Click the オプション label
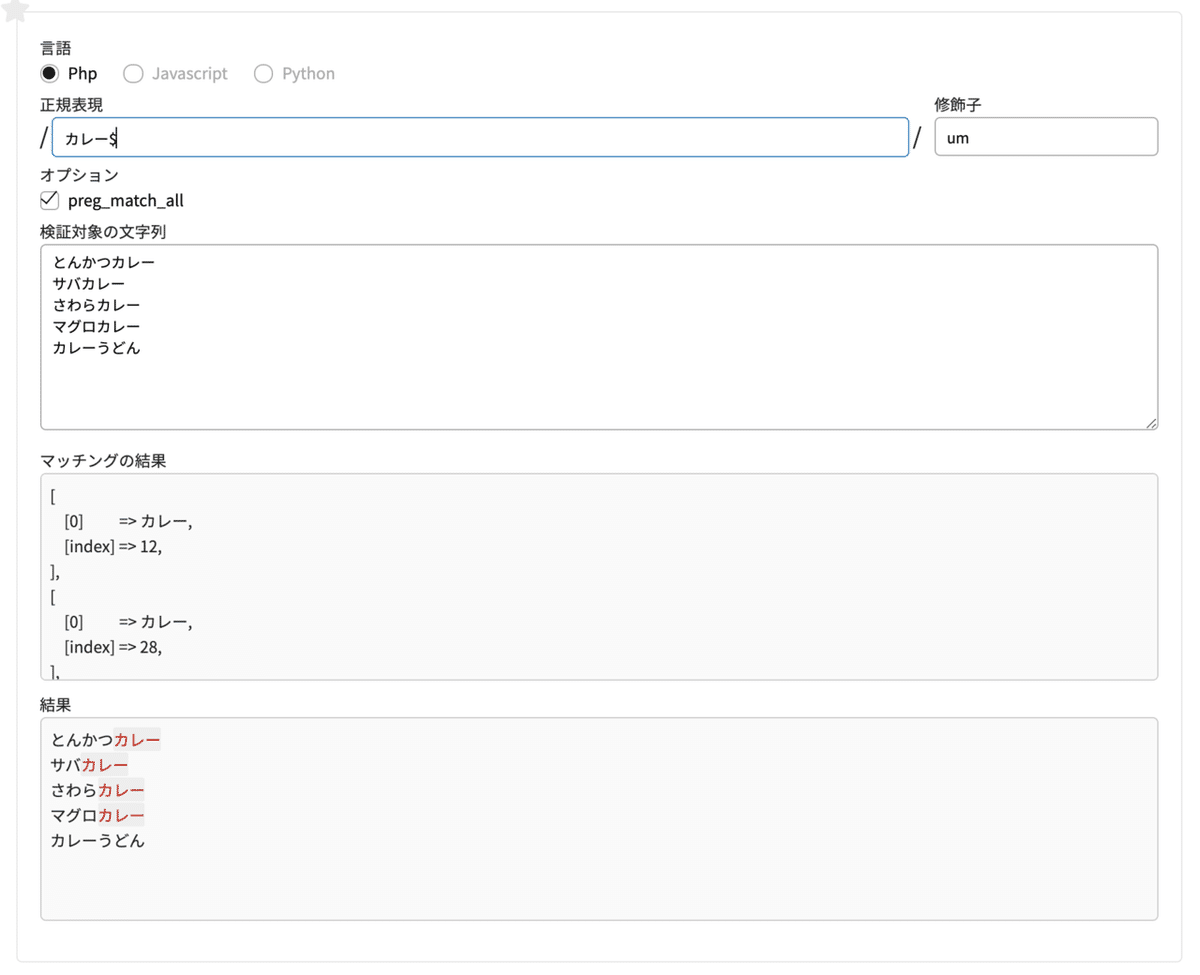The height and width of the screenshot is (975, 1200). 79,176
